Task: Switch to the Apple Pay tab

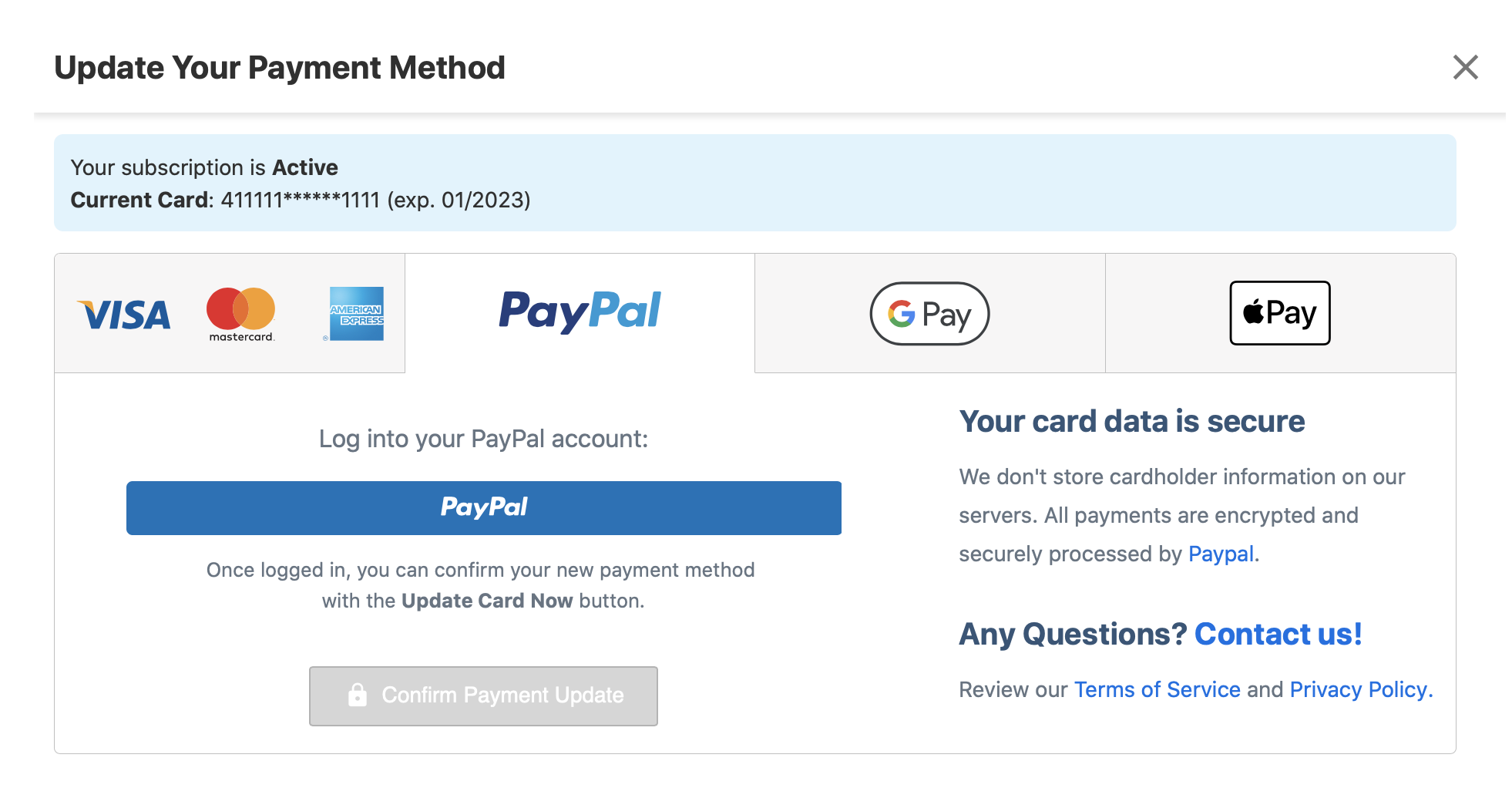Action: tap(1279, 313)
